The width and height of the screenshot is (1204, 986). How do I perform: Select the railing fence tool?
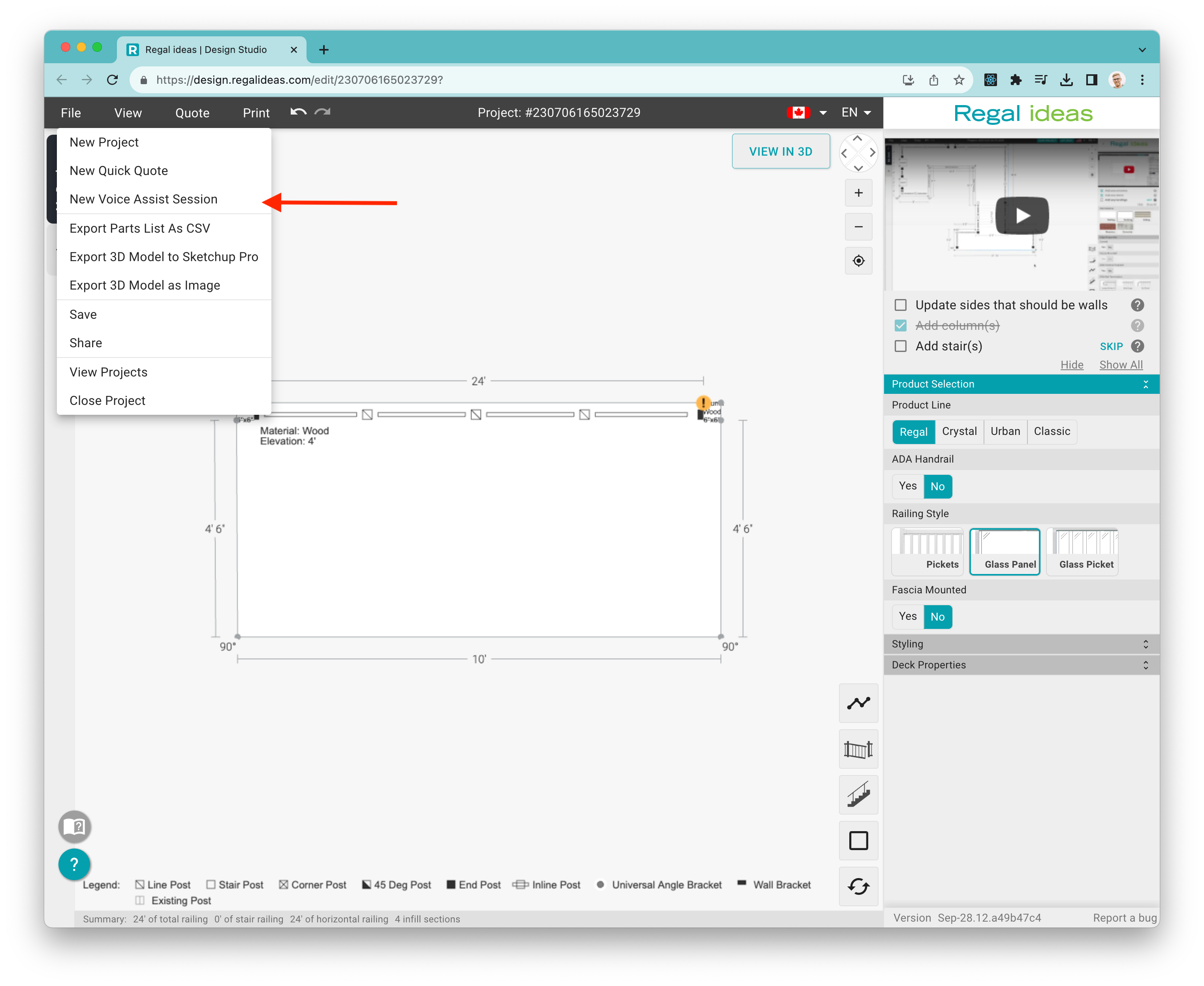(858, 749)
